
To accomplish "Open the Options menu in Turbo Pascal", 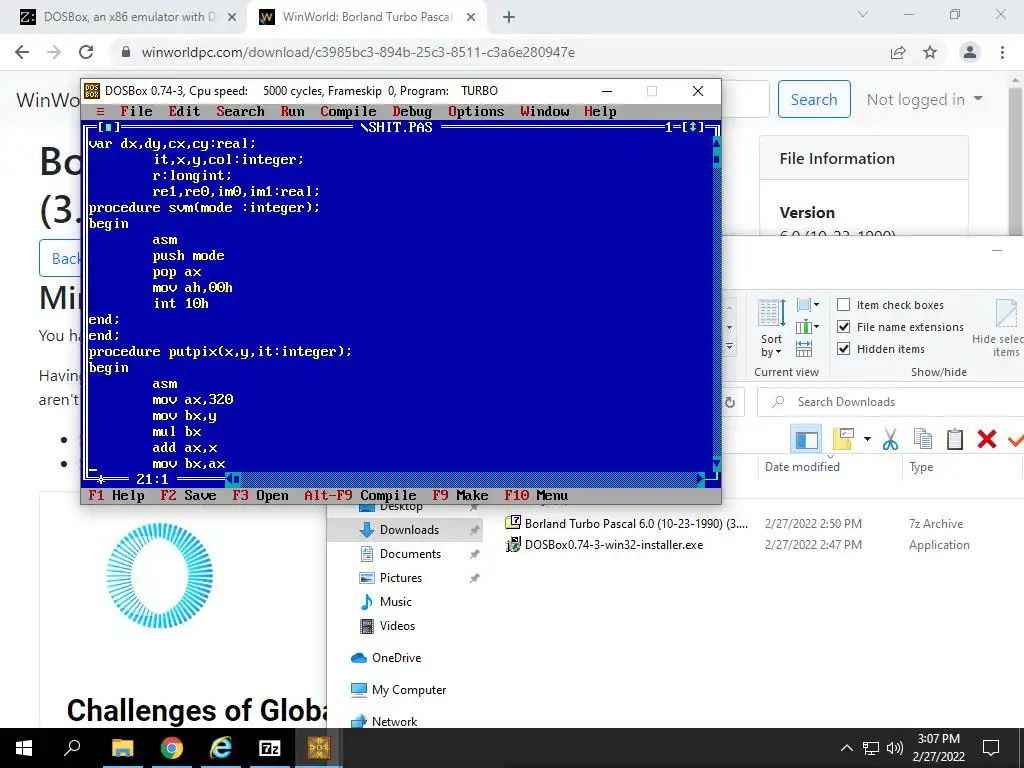I will (476, 112).
